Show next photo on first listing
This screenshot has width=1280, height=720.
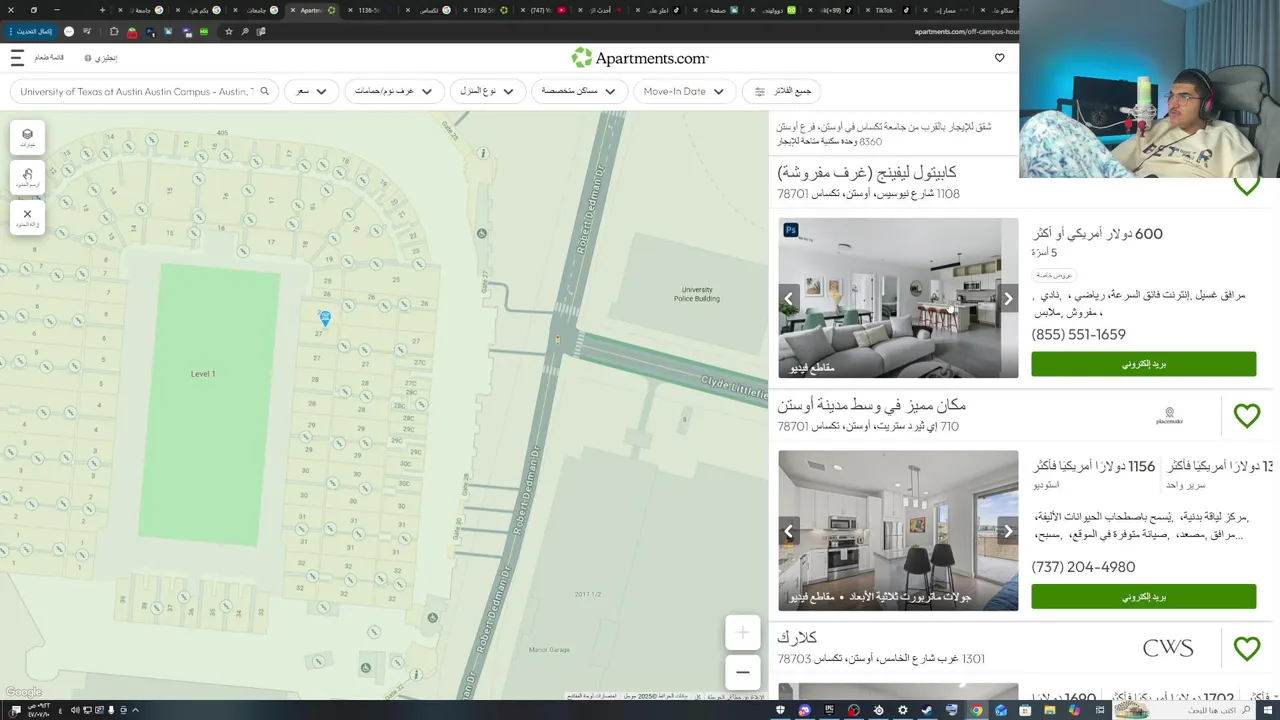1008,298
